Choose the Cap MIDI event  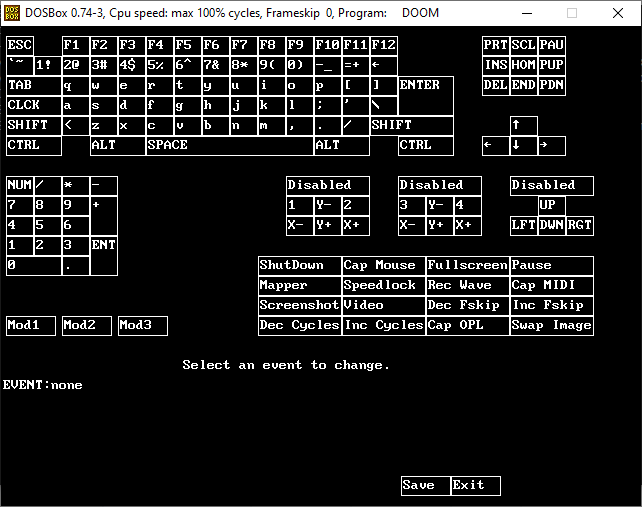[x=552, y=286]
